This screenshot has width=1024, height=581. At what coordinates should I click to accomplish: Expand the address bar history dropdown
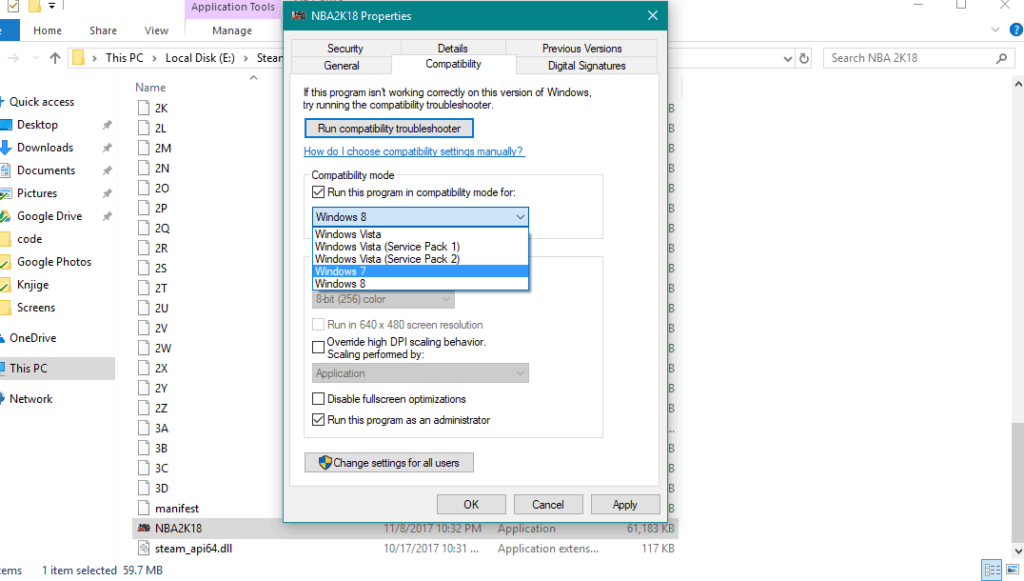(x=788, y=58)
